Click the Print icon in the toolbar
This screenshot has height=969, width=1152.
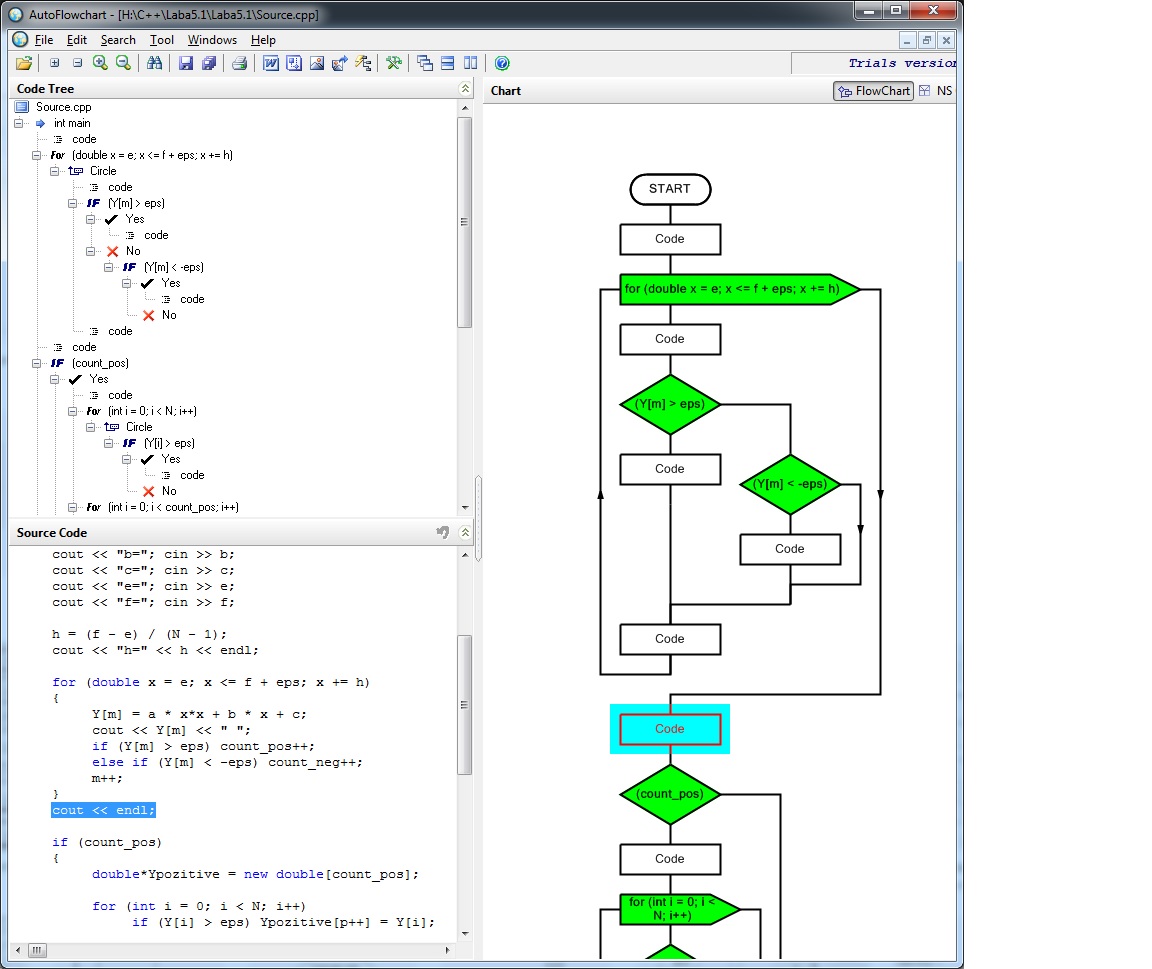coord(239,63)
